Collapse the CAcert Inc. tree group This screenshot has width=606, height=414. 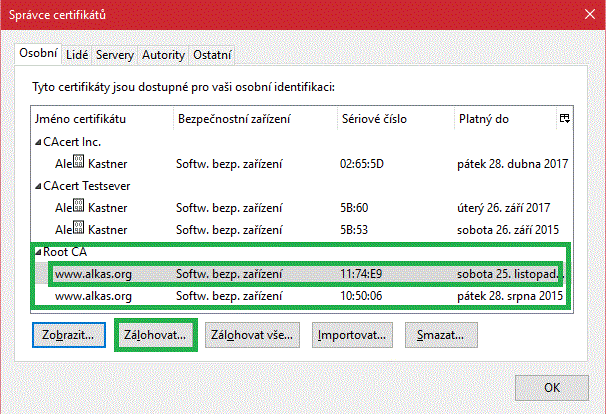point(38,142)
